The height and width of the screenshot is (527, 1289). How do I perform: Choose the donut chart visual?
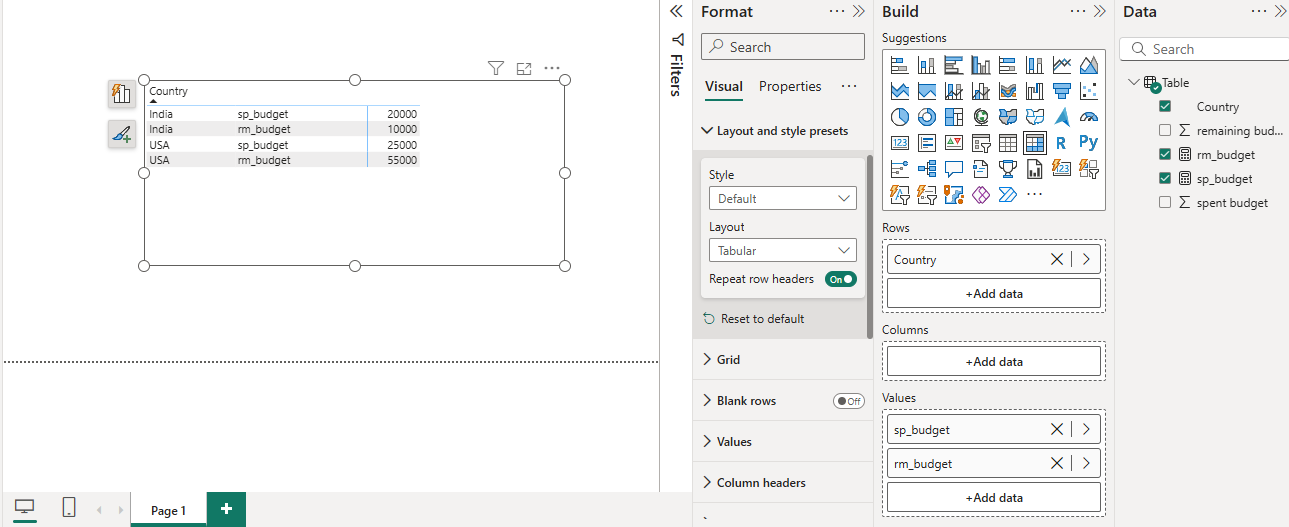tap(926, 117)
